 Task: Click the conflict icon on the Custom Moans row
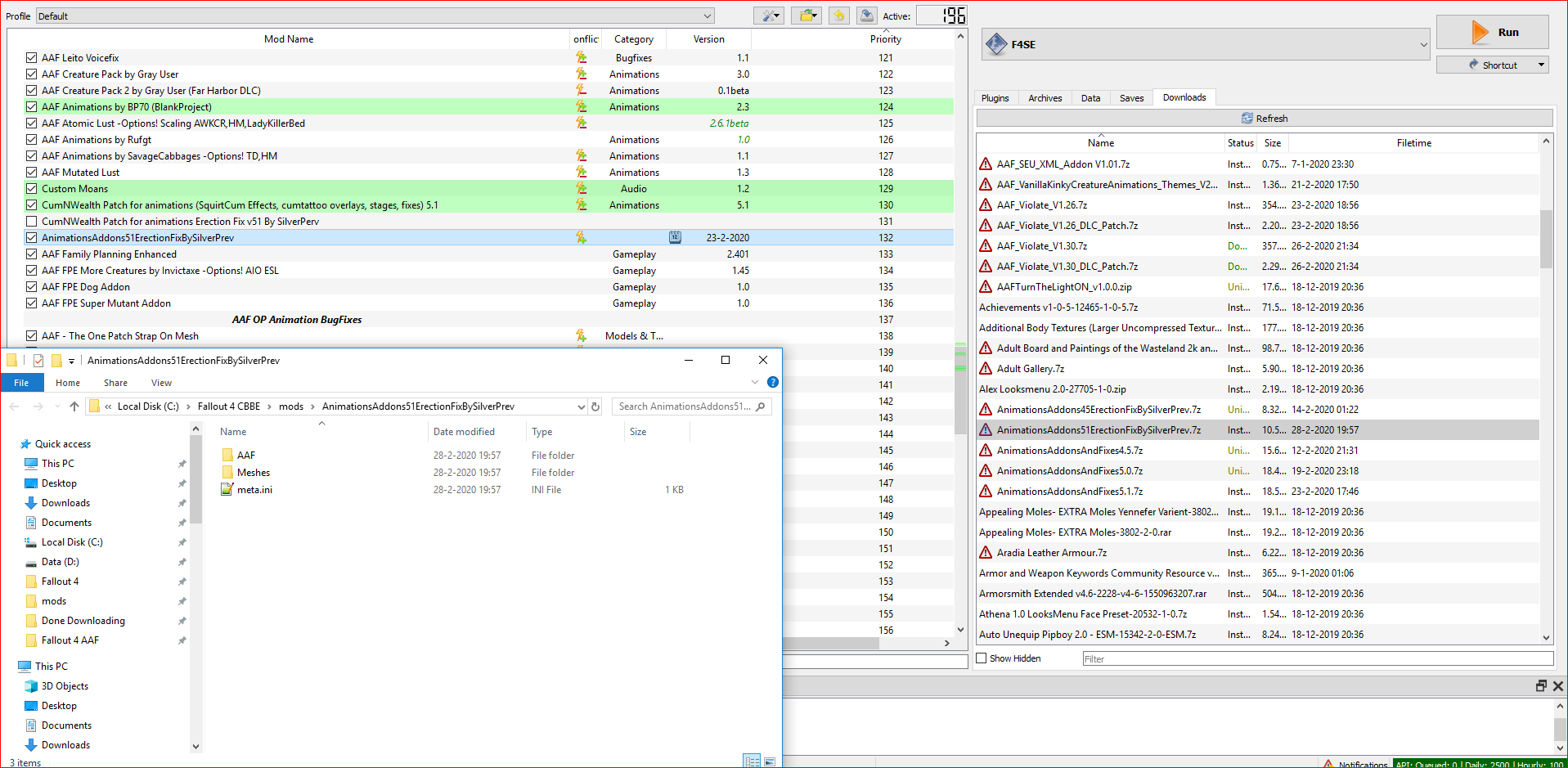(x=581, y=188)
